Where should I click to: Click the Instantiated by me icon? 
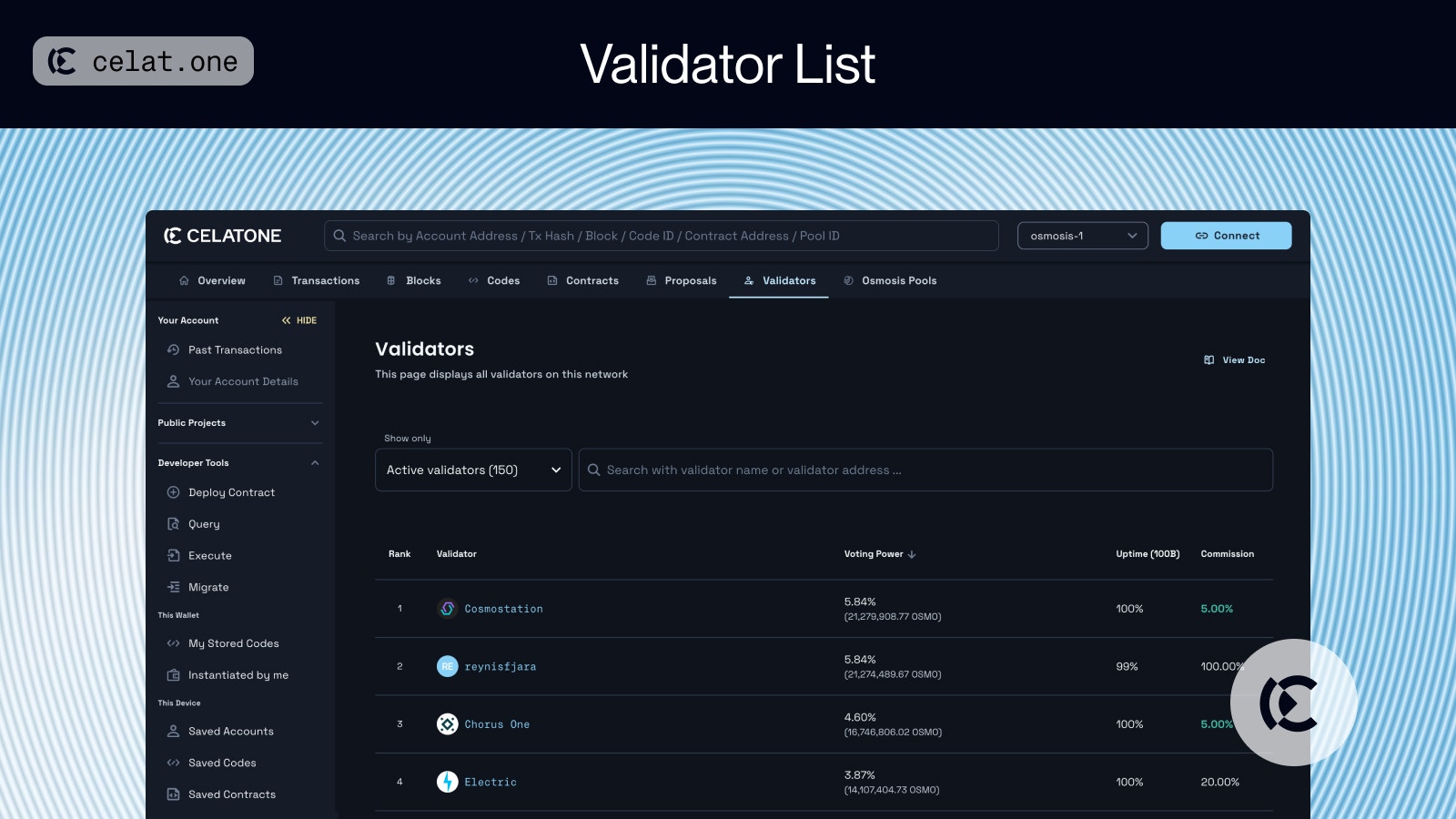tap(173, 675)
